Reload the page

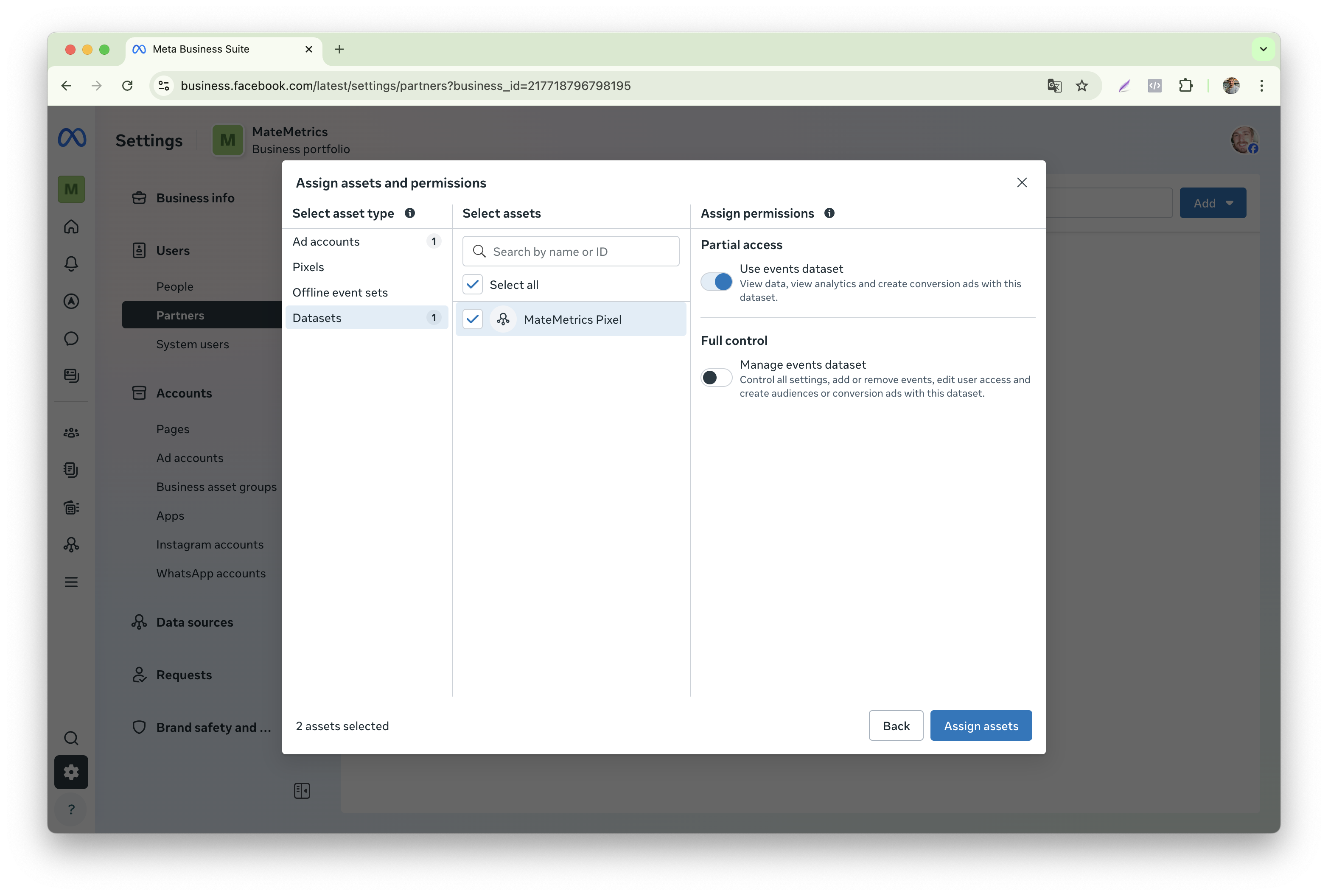tap(127, 86)
